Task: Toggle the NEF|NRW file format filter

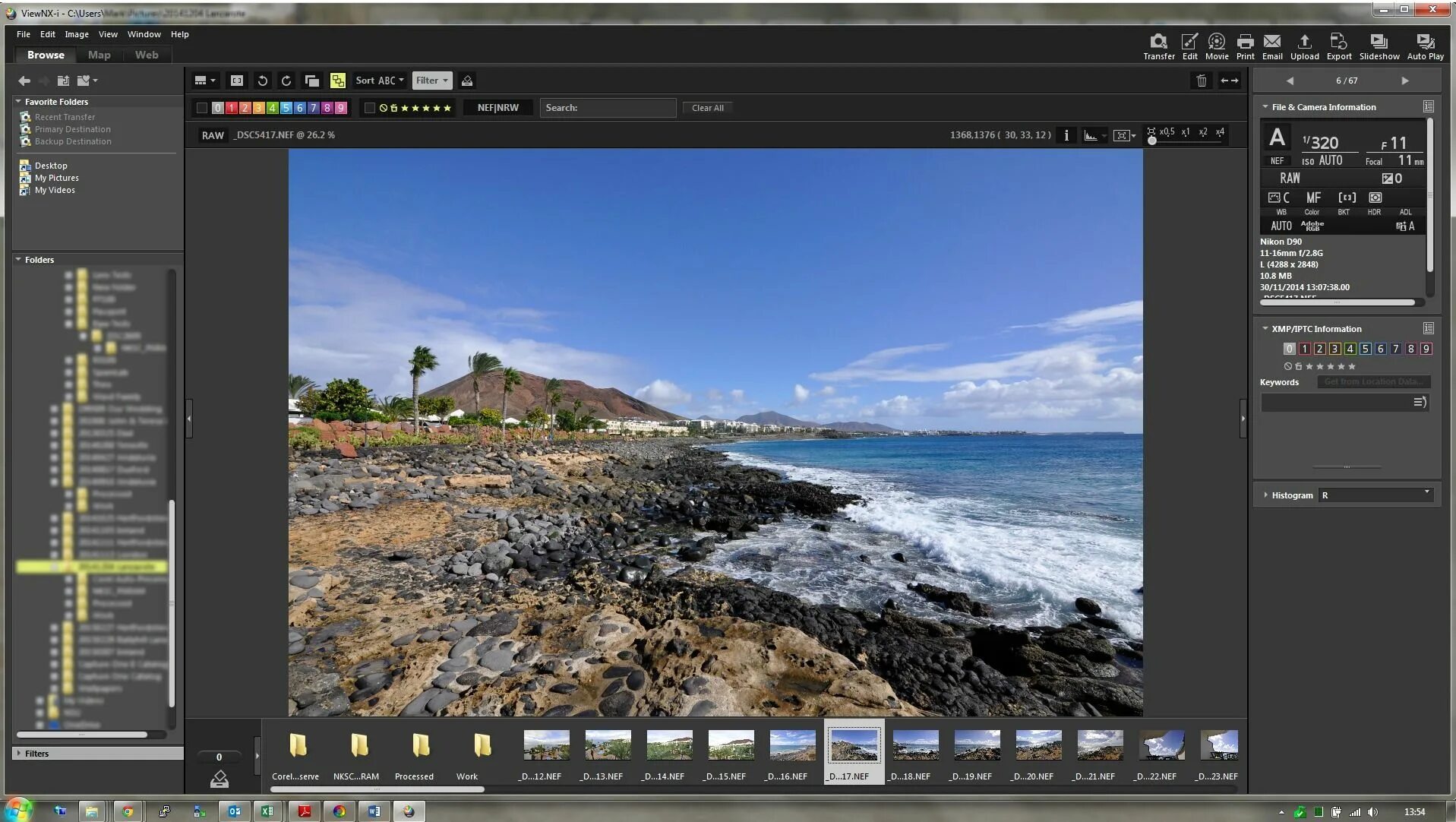Action: click(x=497, y=107)
